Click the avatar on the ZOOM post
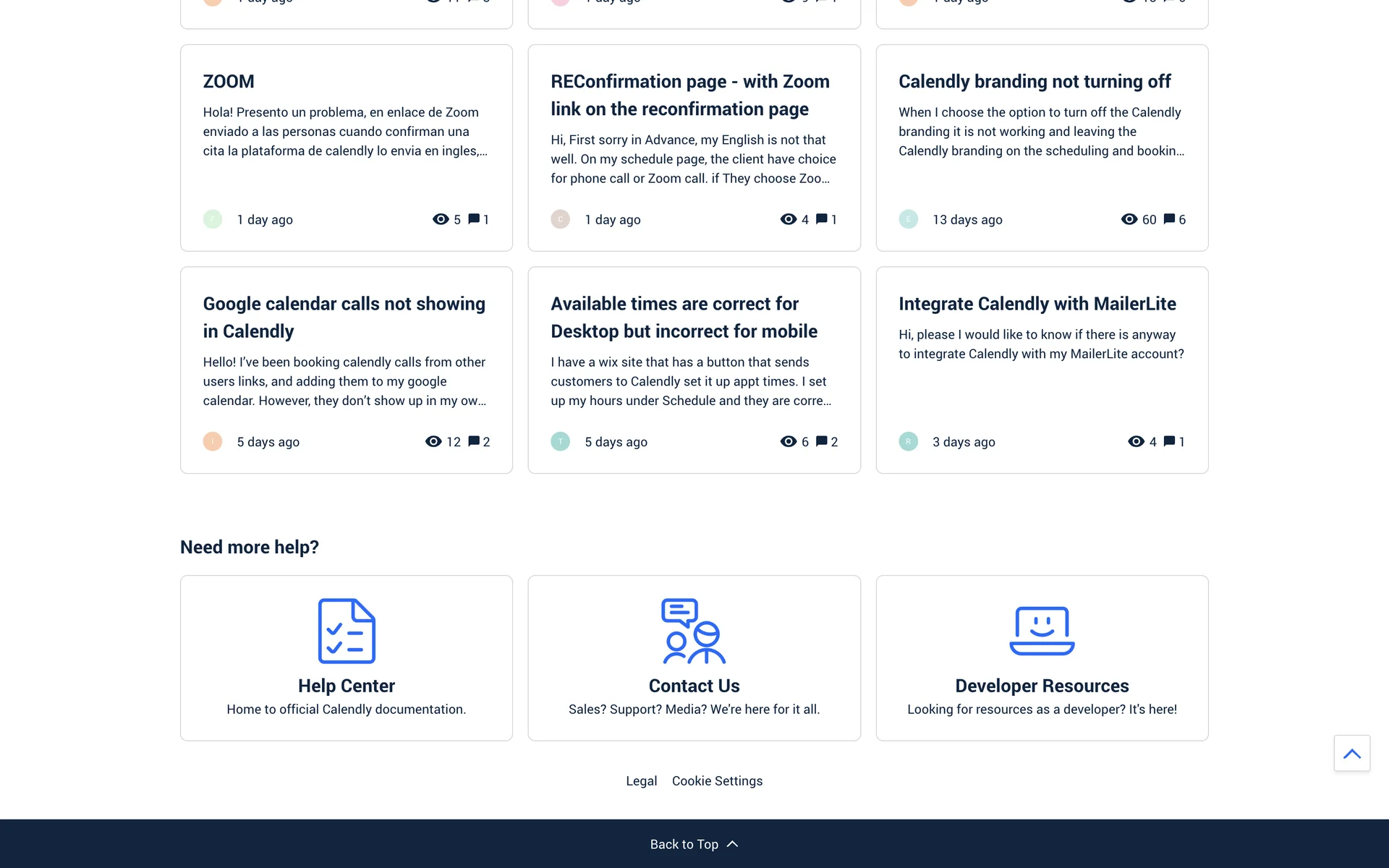Viewport: 1389px width, 868px height. (x=213, y=219)
